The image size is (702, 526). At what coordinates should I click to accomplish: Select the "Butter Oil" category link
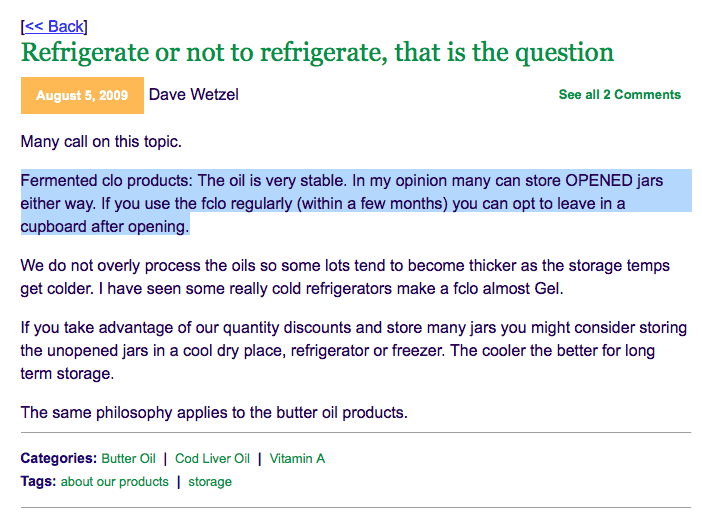pos(128,459)
